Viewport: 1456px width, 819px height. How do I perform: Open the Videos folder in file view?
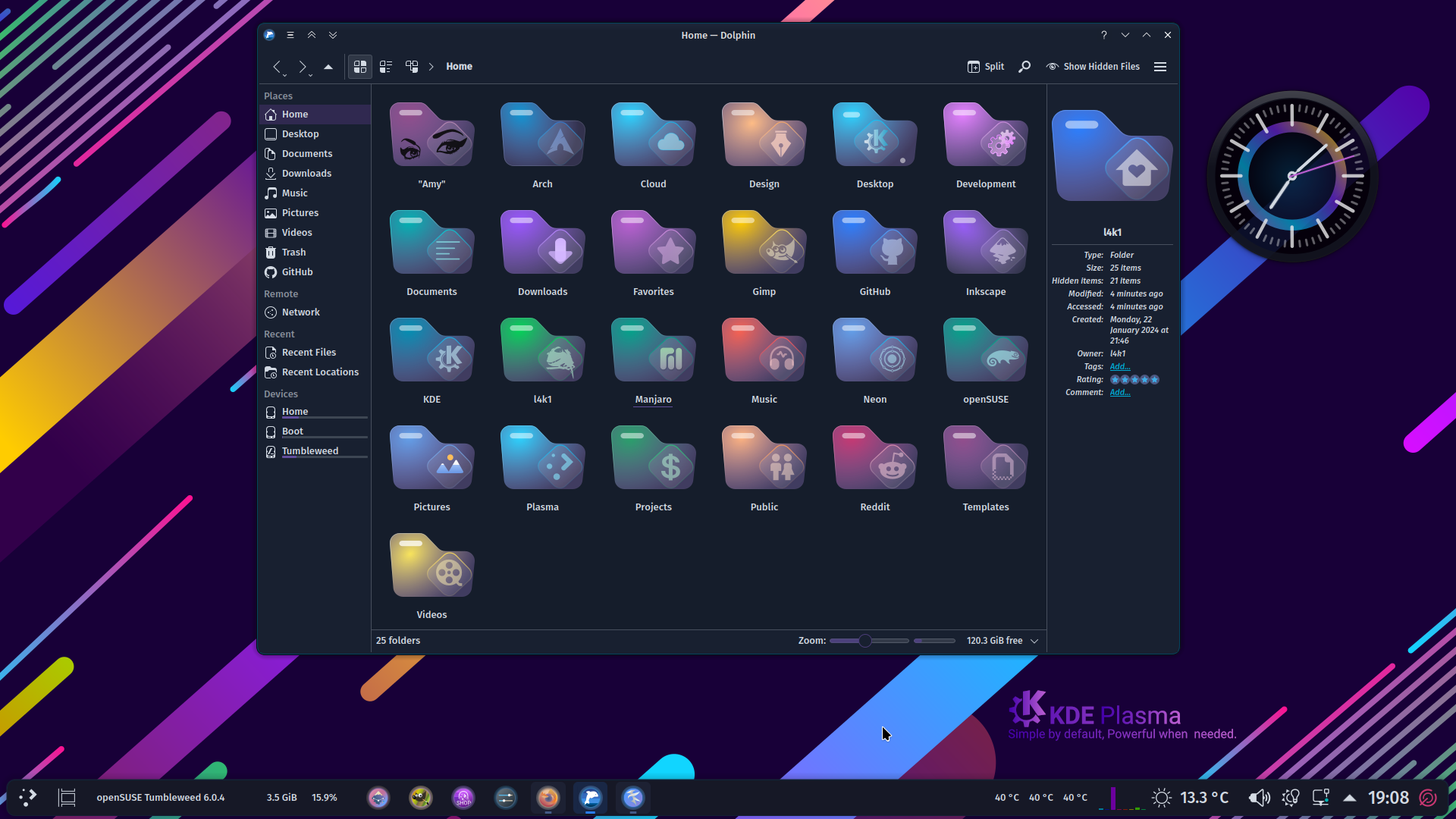(x=431, y=566)
